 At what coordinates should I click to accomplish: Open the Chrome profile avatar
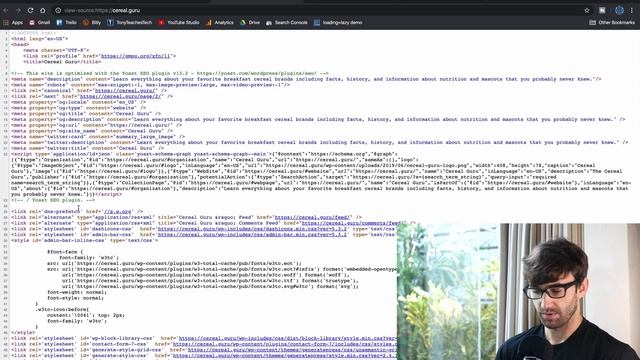(619, 10)
